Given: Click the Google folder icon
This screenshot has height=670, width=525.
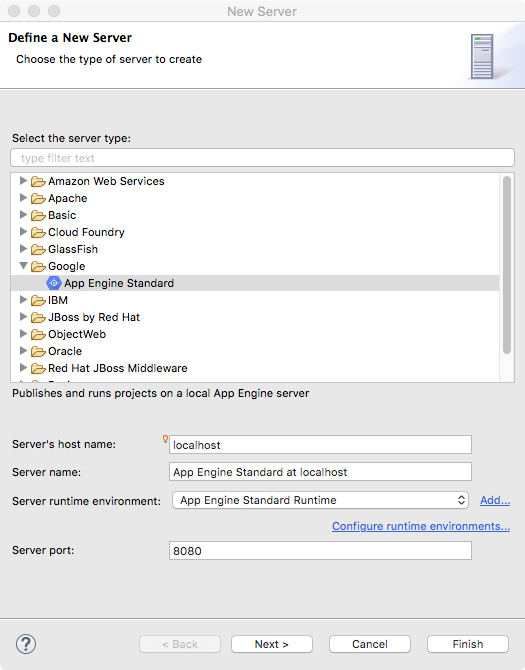Looking at the screenshot, I should [x=38, y=267].
